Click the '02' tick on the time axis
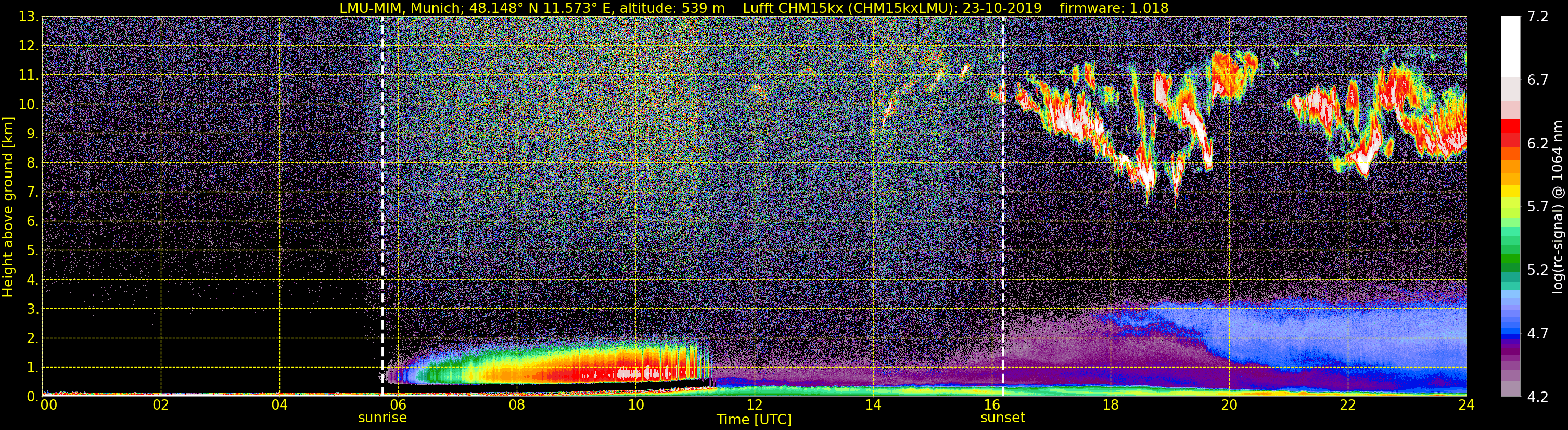Image resolution: width=1568 pixels, height=430 pixels. 161,405
